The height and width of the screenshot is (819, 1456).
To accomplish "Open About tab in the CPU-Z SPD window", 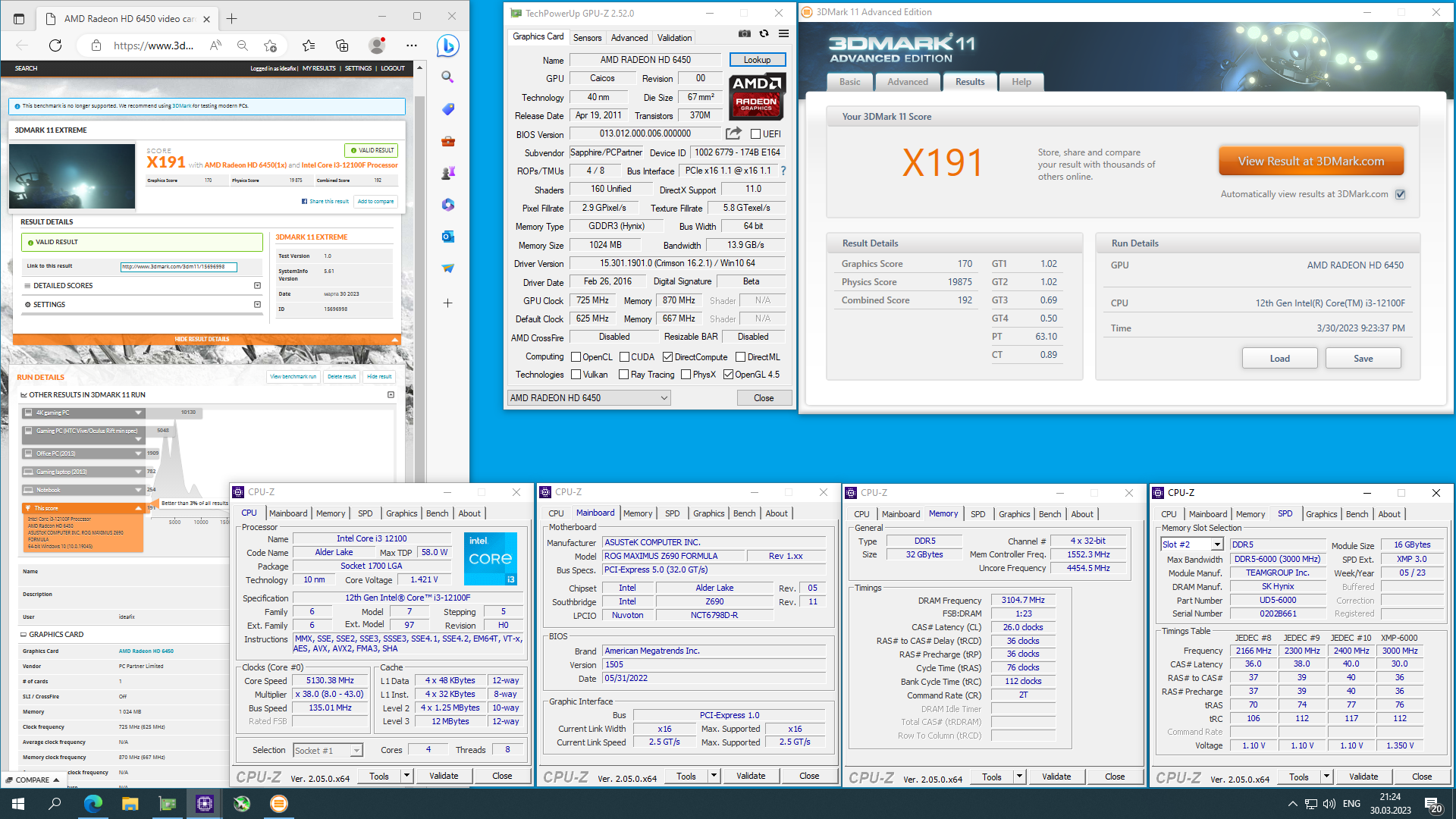I will pyautogui.click(x=1389, y=514).
